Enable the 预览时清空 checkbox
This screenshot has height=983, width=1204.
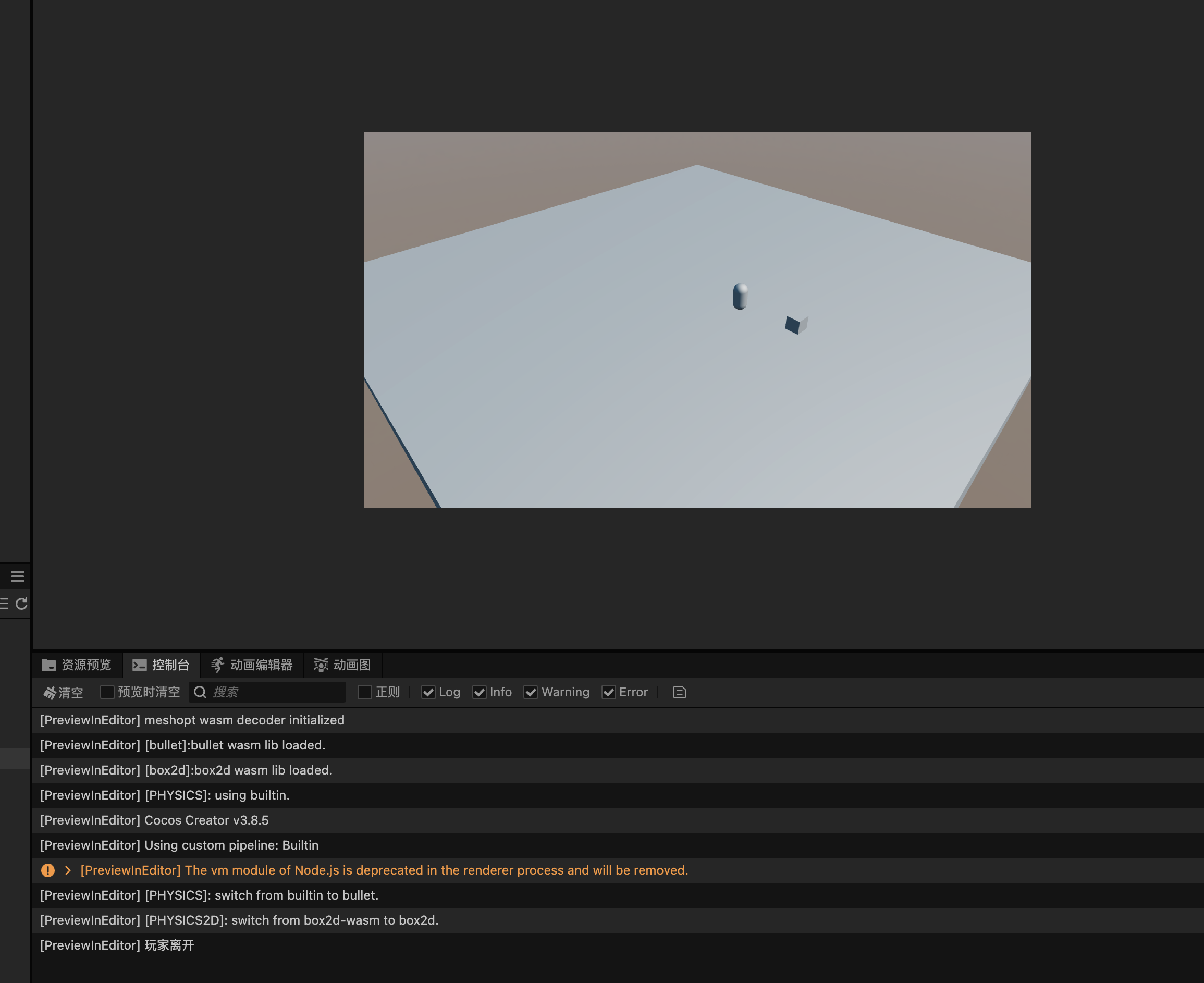[x=107, y=692]
